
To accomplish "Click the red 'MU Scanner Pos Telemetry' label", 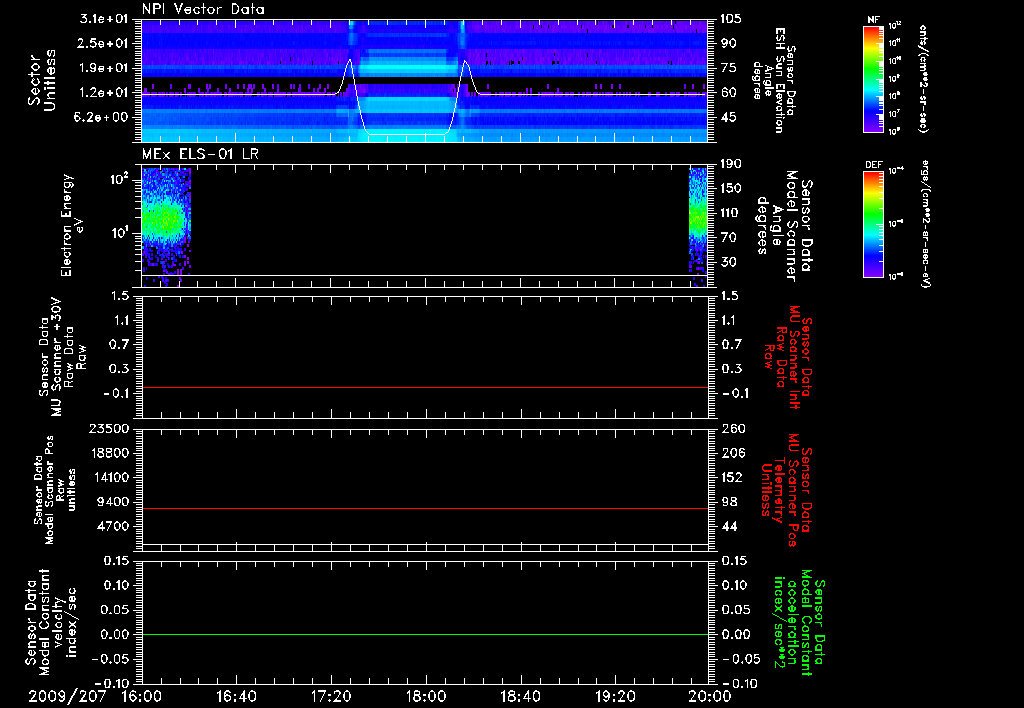I will 786,490.
